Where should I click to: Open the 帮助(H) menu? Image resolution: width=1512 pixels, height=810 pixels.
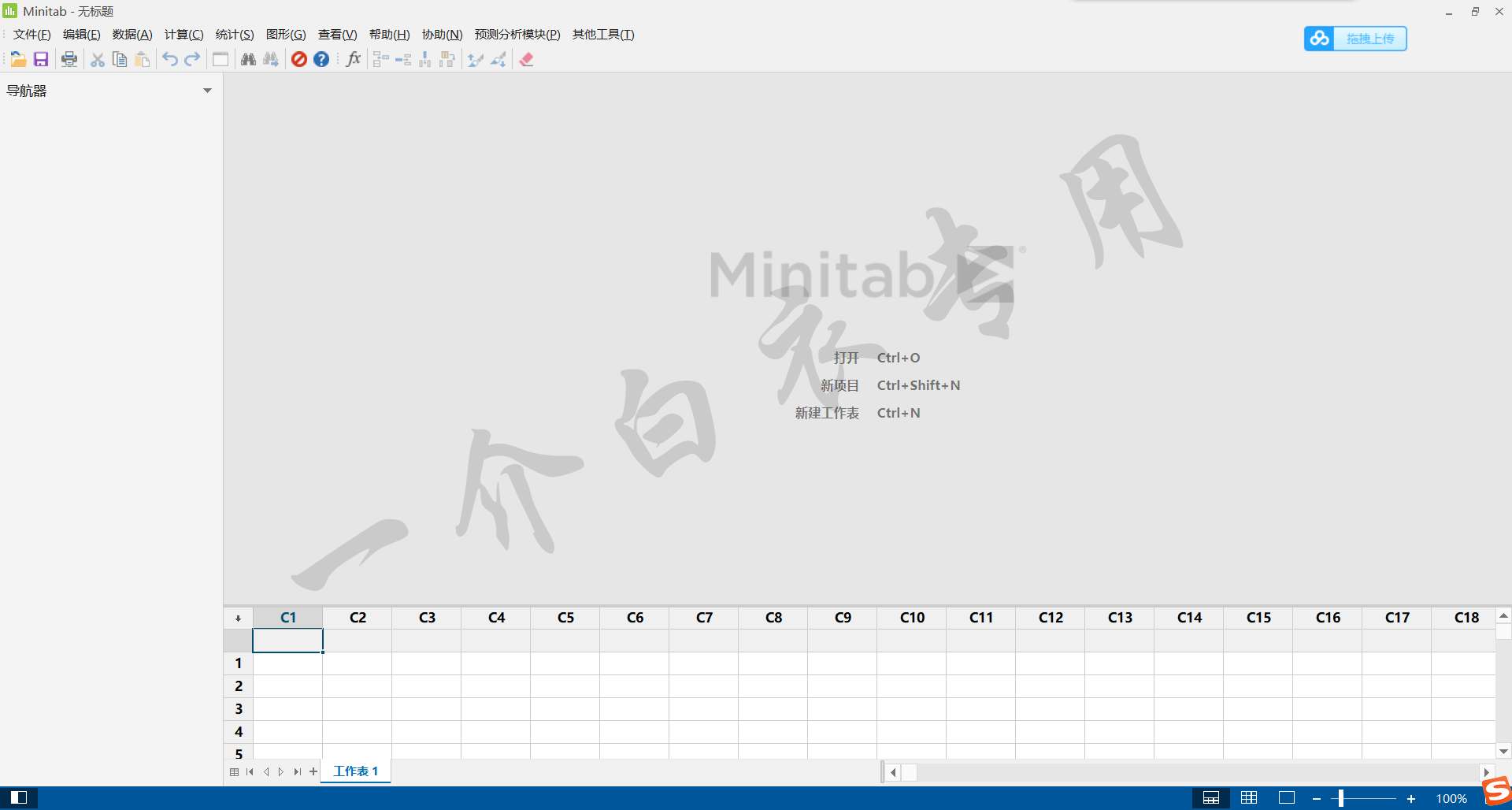coord(389,35)
